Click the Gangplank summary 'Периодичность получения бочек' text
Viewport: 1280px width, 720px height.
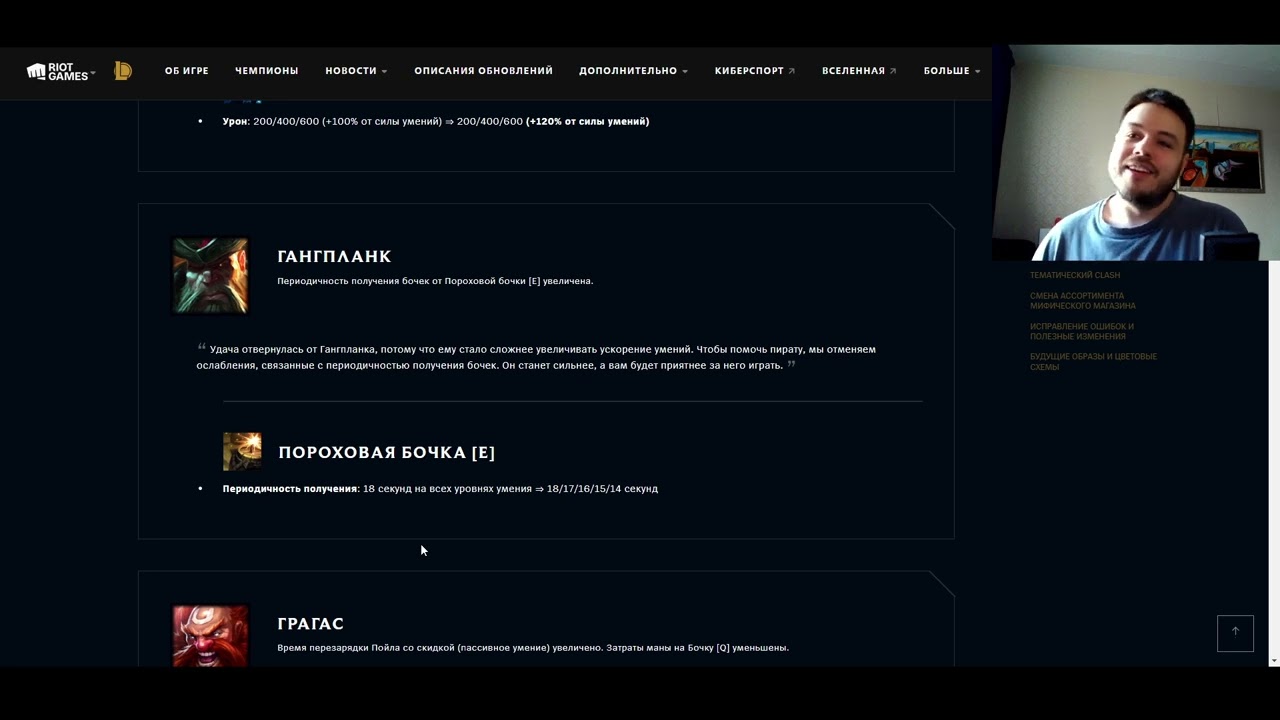[x=435, y=281]
